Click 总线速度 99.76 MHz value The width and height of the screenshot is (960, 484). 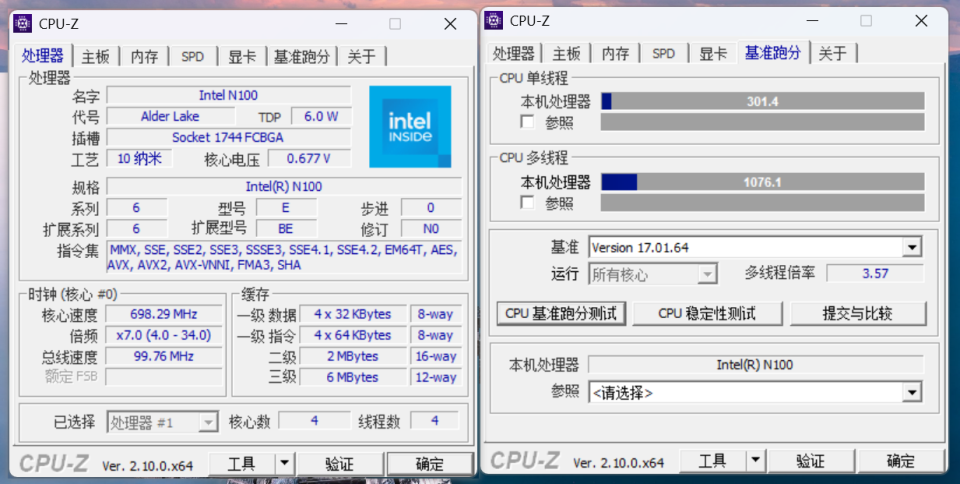pos(163,356)
